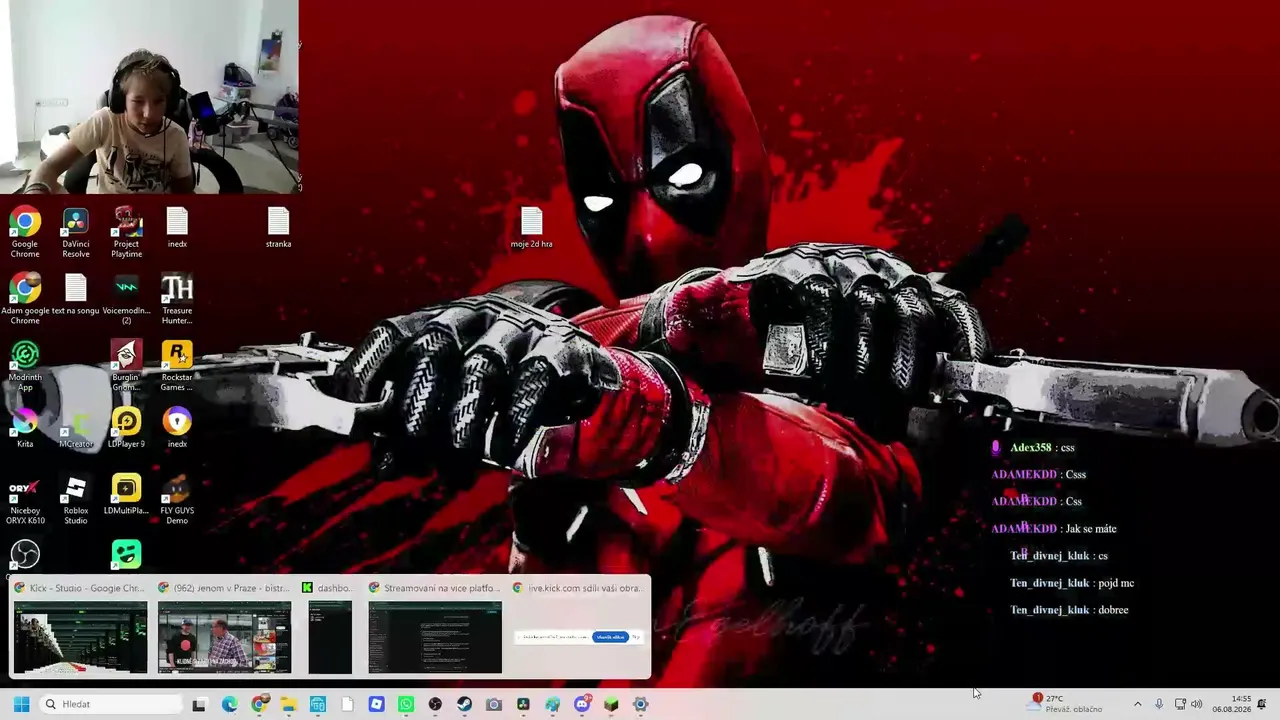
Task: Launch DaVinci Resolve from the desktop
Action: click(x=76, y=232)
